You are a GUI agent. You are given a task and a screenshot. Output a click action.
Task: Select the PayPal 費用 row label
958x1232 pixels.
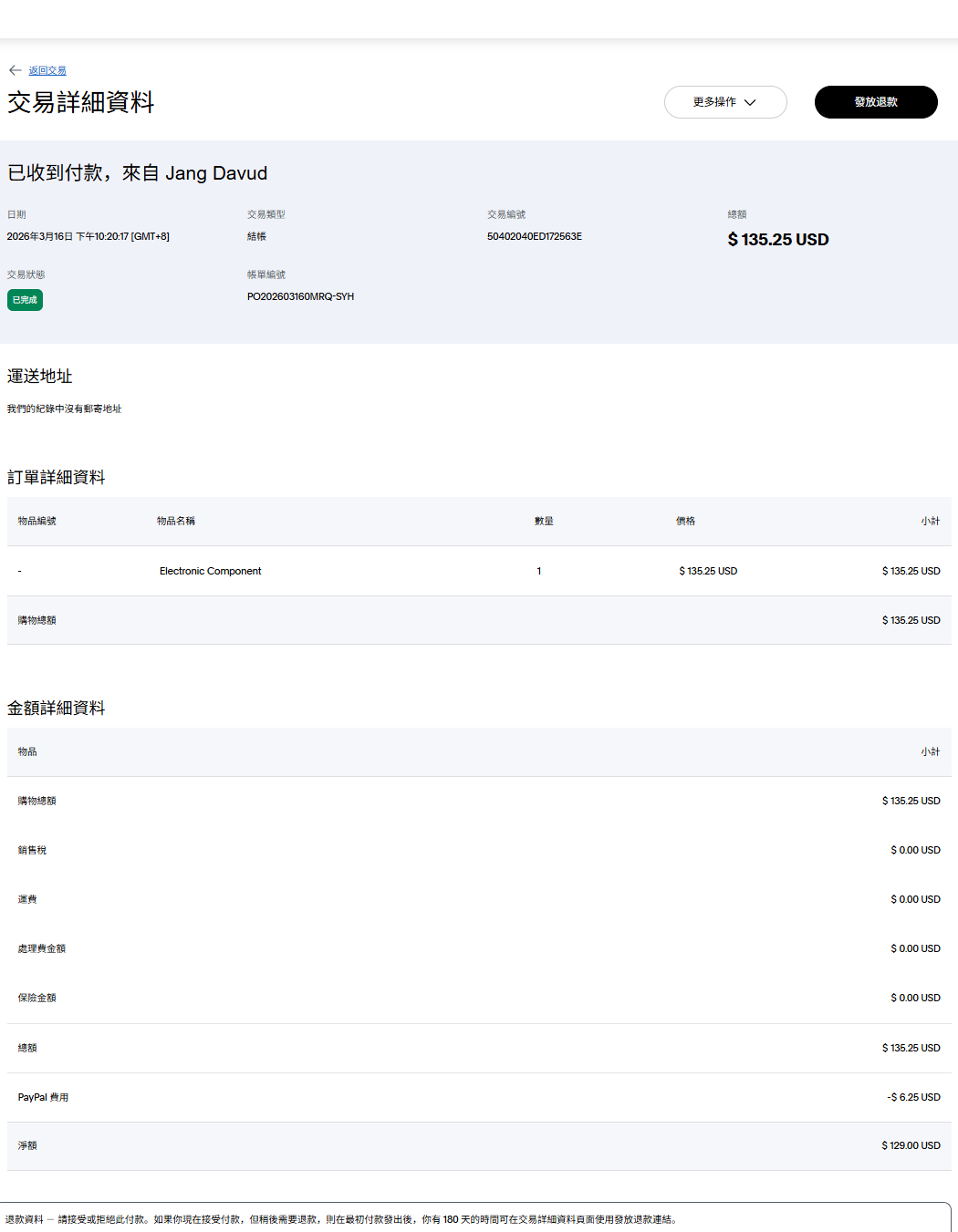click(43, 1097)
